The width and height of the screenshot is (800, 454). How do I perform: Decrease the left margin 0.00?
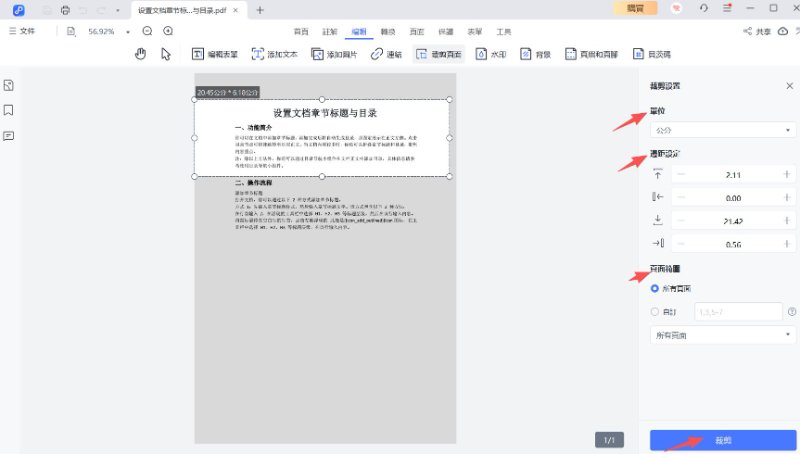pos(681,197)
